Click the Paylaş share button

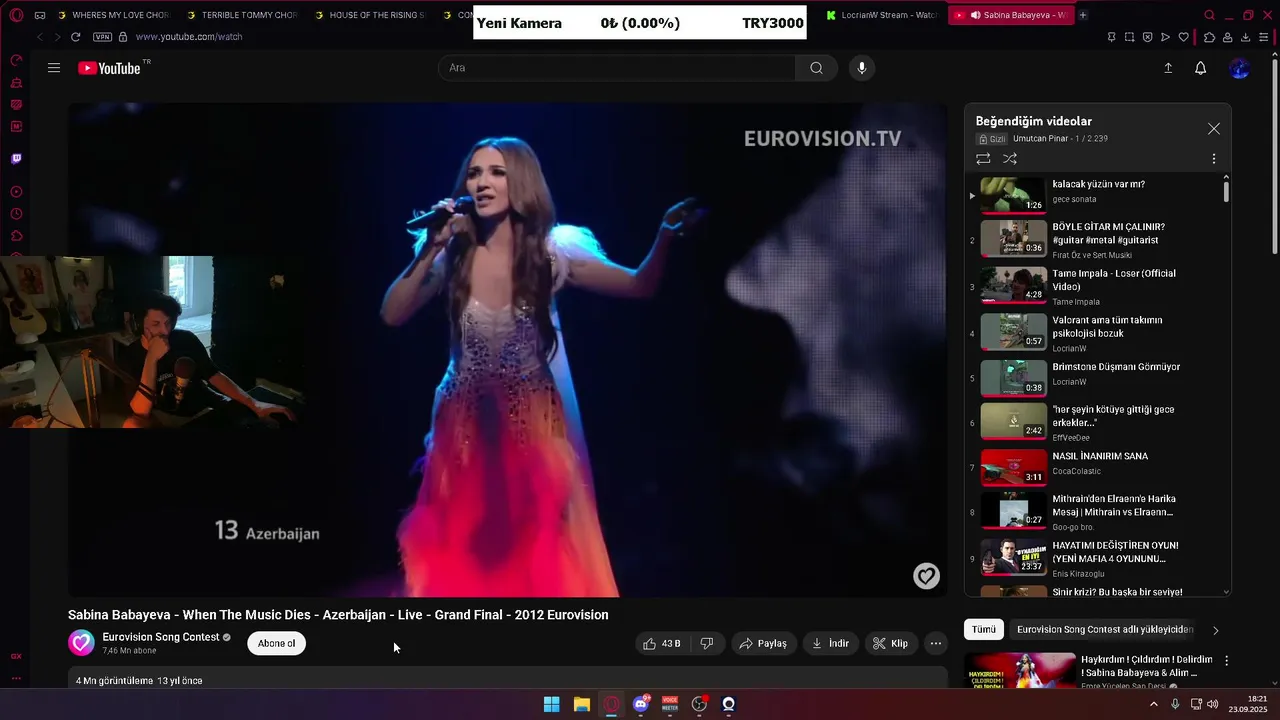(763, 644)
